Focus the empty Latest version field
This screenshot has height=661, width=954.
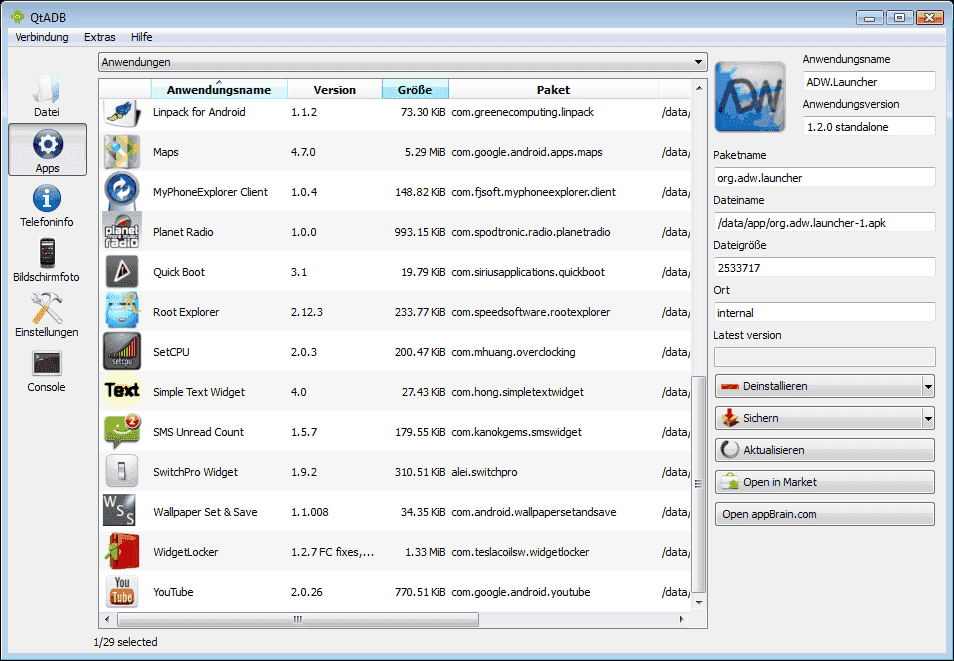(x=824, y=357)
